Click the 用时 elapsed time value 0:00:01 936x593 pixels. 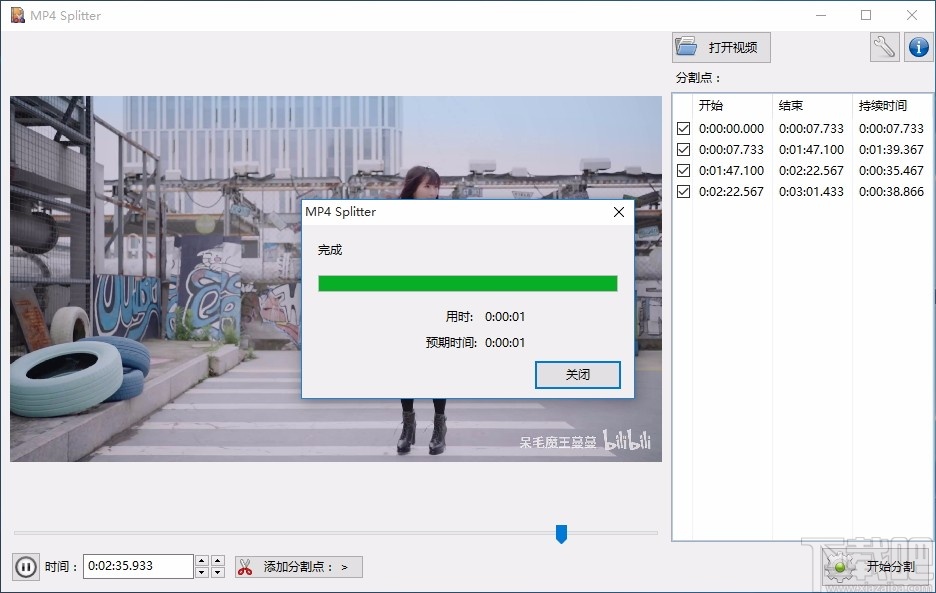(x=505, y=317)
